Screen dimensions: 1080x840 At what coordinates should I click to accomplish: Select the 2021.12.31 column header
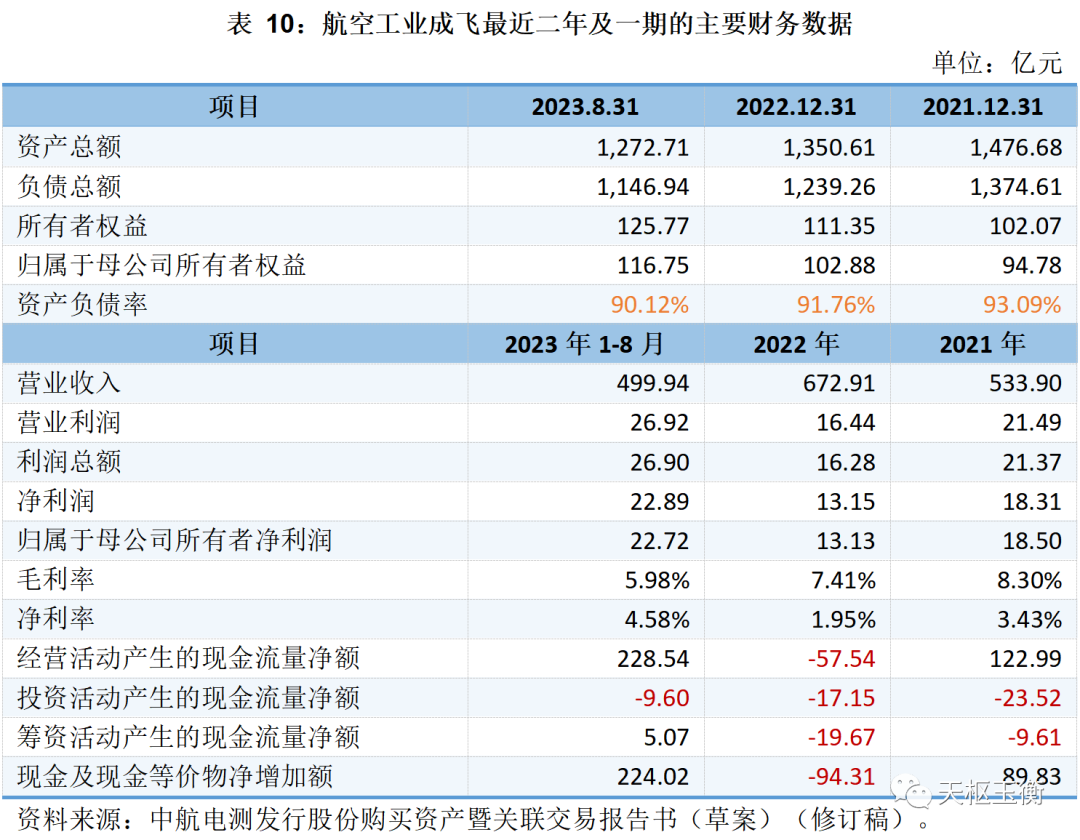(982, 107)
